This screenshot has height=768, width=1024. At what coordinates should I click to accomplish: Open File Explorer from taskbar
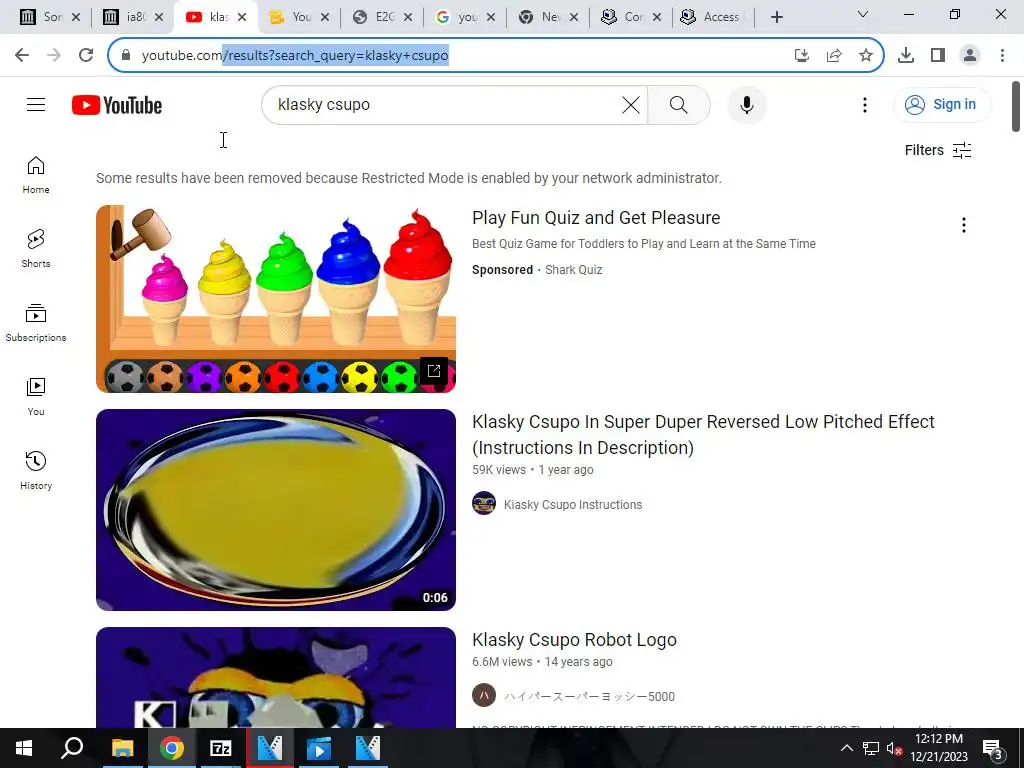pyautogui.click(x=122, y=748)
